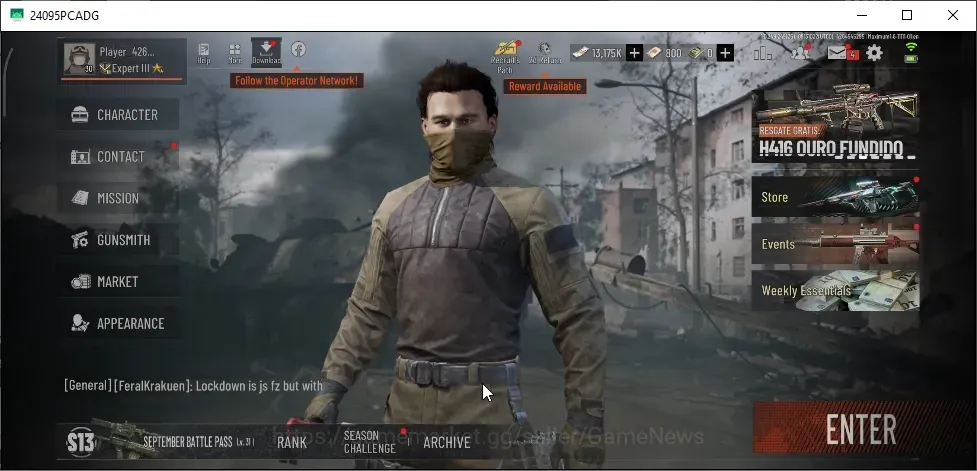Open the Facebook operator network icon
The width and height of the screenshot is (977, 471).
[x=298, y=49]
